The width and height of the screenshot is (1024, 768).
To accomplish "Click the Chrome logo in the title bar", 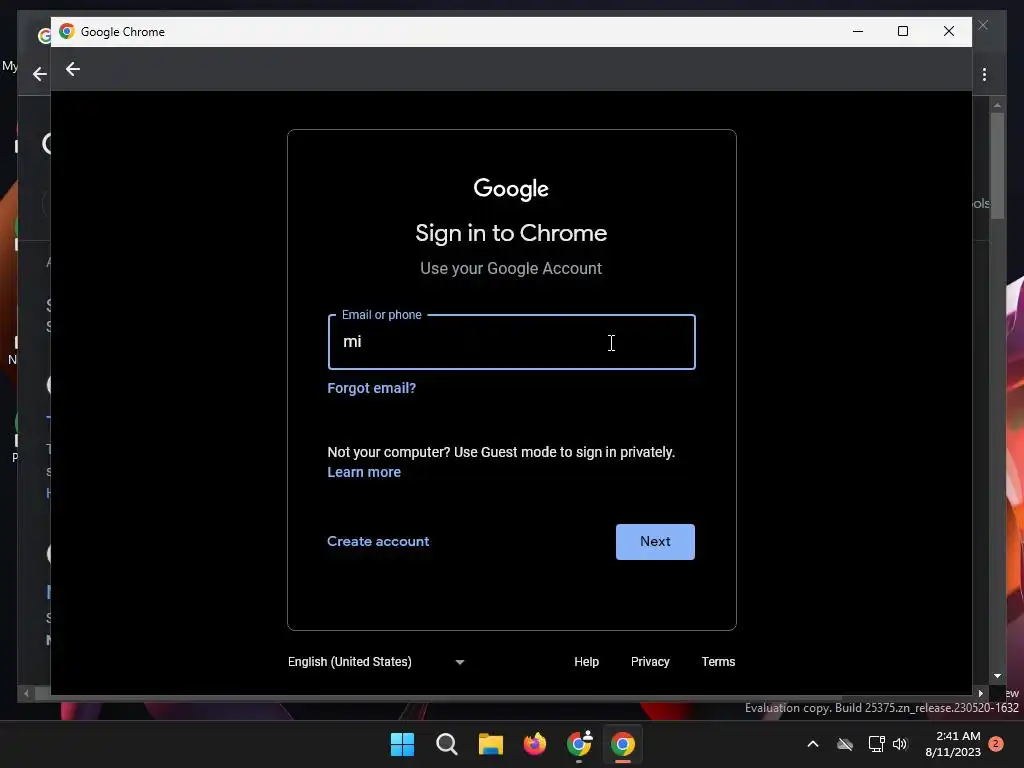I will pyautogui.click(x=67, y=31).
